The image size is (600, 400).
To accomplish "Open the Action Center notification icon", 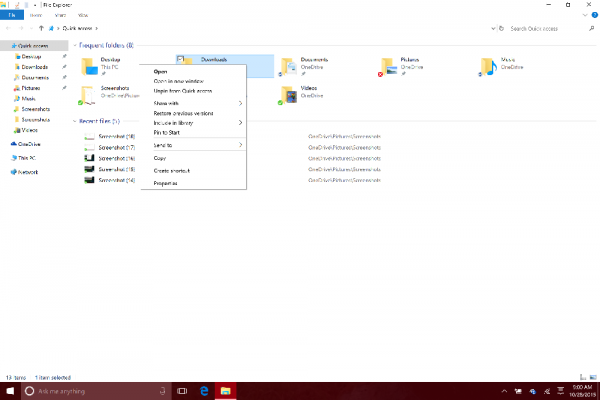I will coord(561,391).
